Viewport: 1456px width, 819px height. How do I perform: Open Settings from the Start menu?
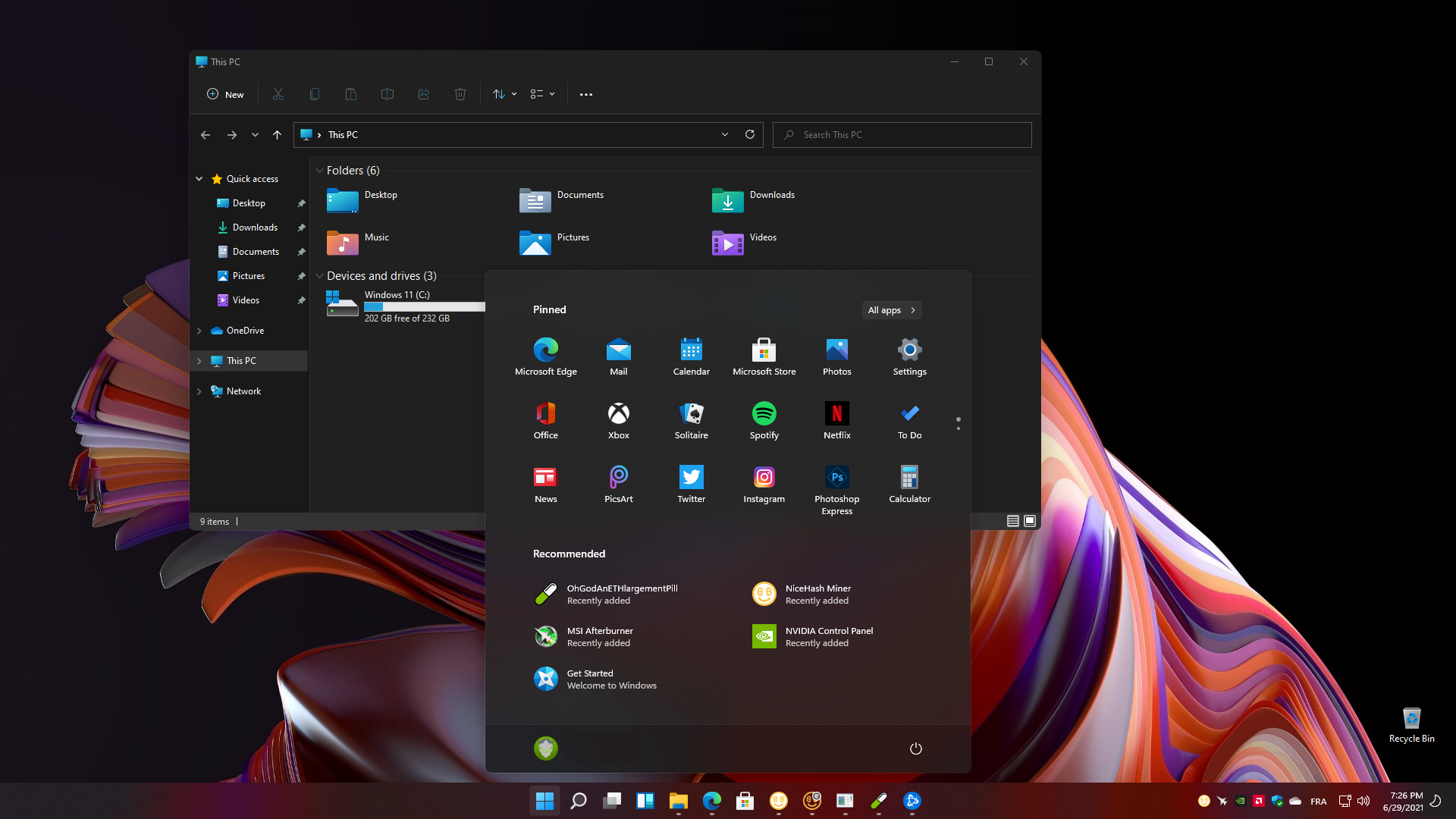point(909,356)
